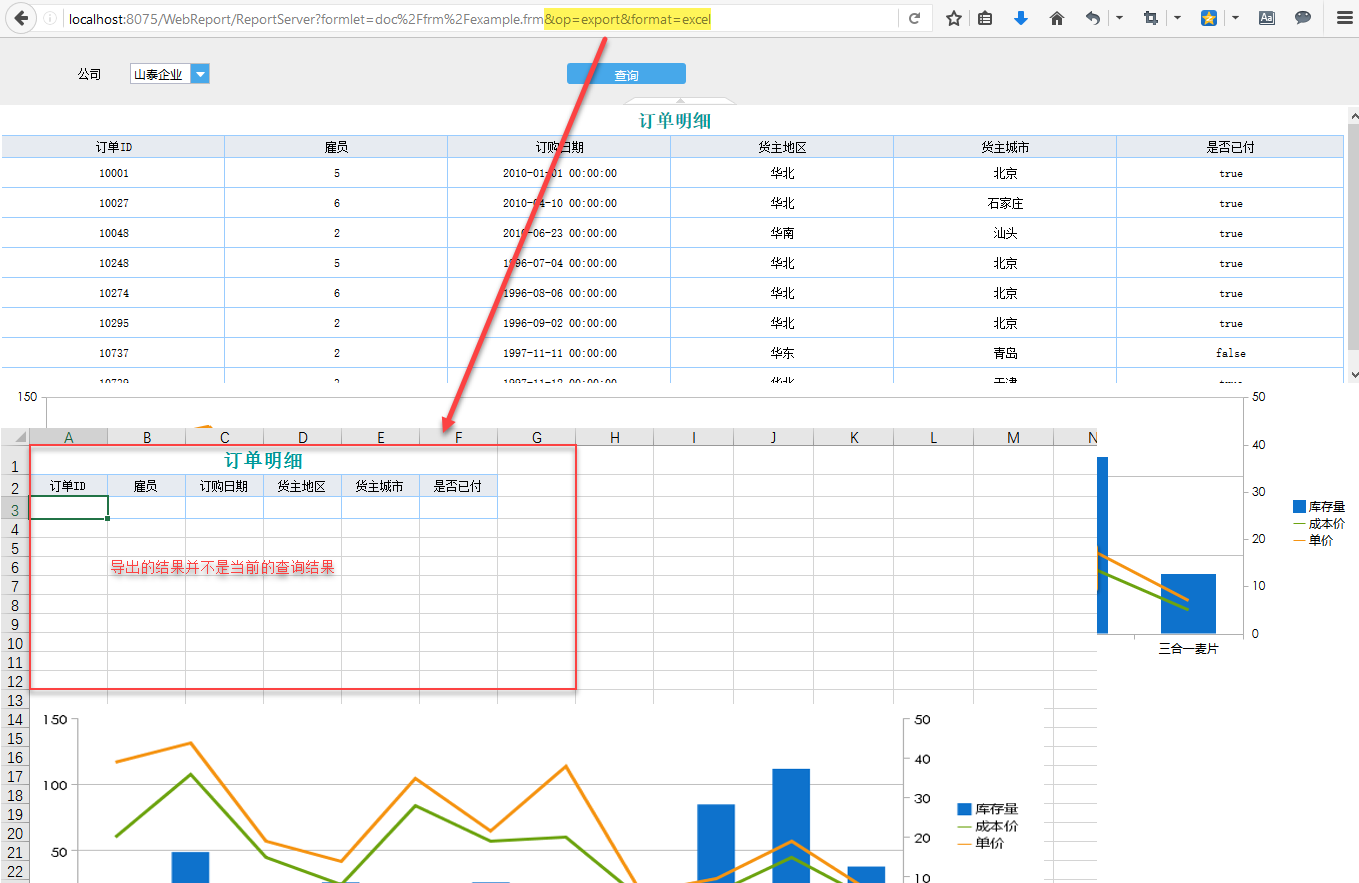Click the city cell 汕头
This screenshot has width=1359, height=883.
click(x=1005, y=233)
